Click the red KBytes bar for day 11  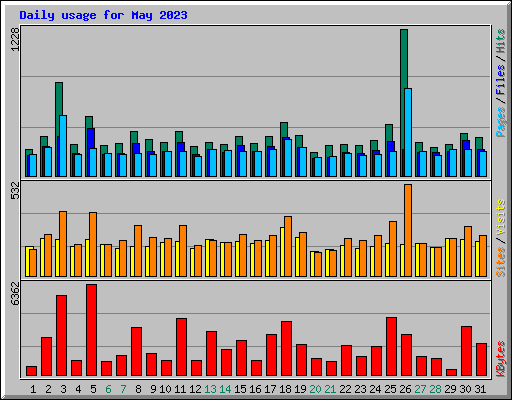coord(181,347)
